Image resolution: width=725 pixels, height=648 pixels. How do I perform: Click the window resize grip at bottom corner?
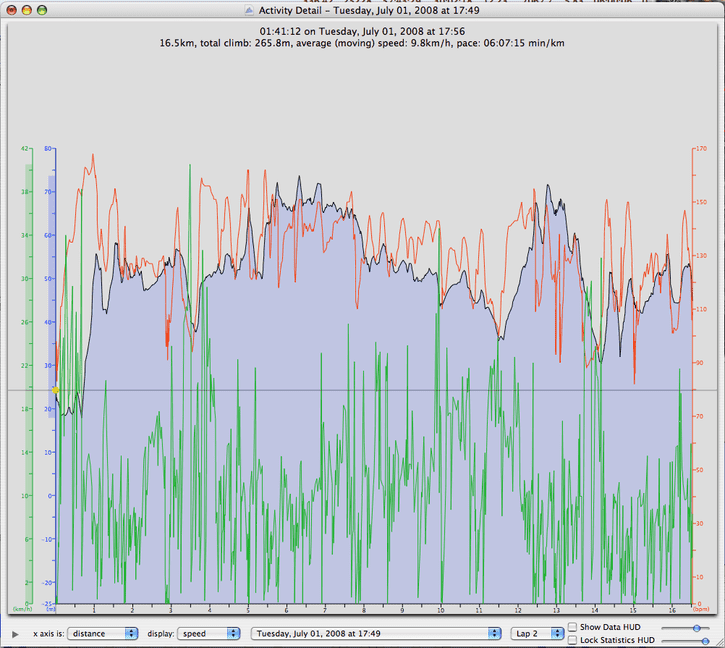tap(720, 643)
